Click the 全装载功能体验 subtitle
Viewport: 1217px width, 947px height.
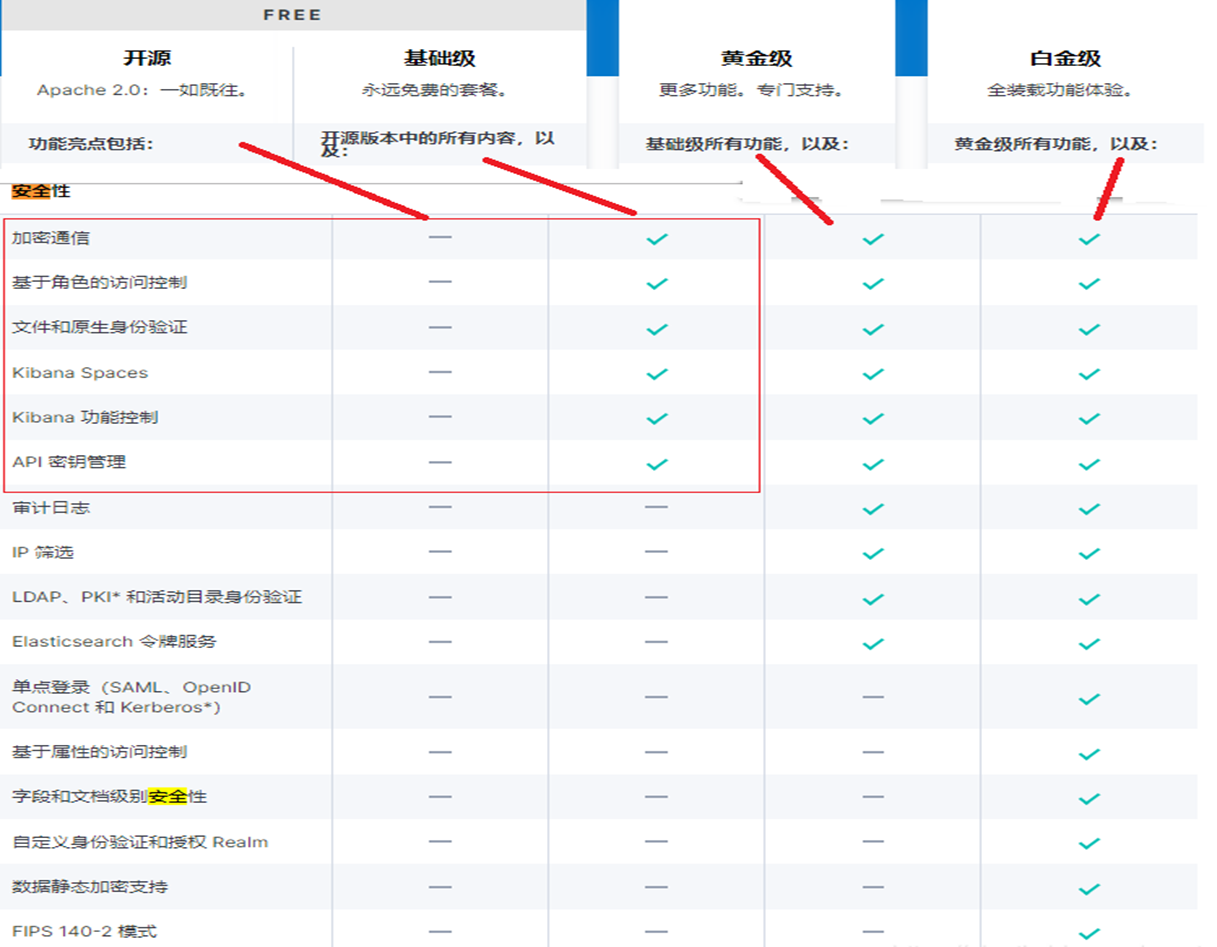(x=1060, y=90)
